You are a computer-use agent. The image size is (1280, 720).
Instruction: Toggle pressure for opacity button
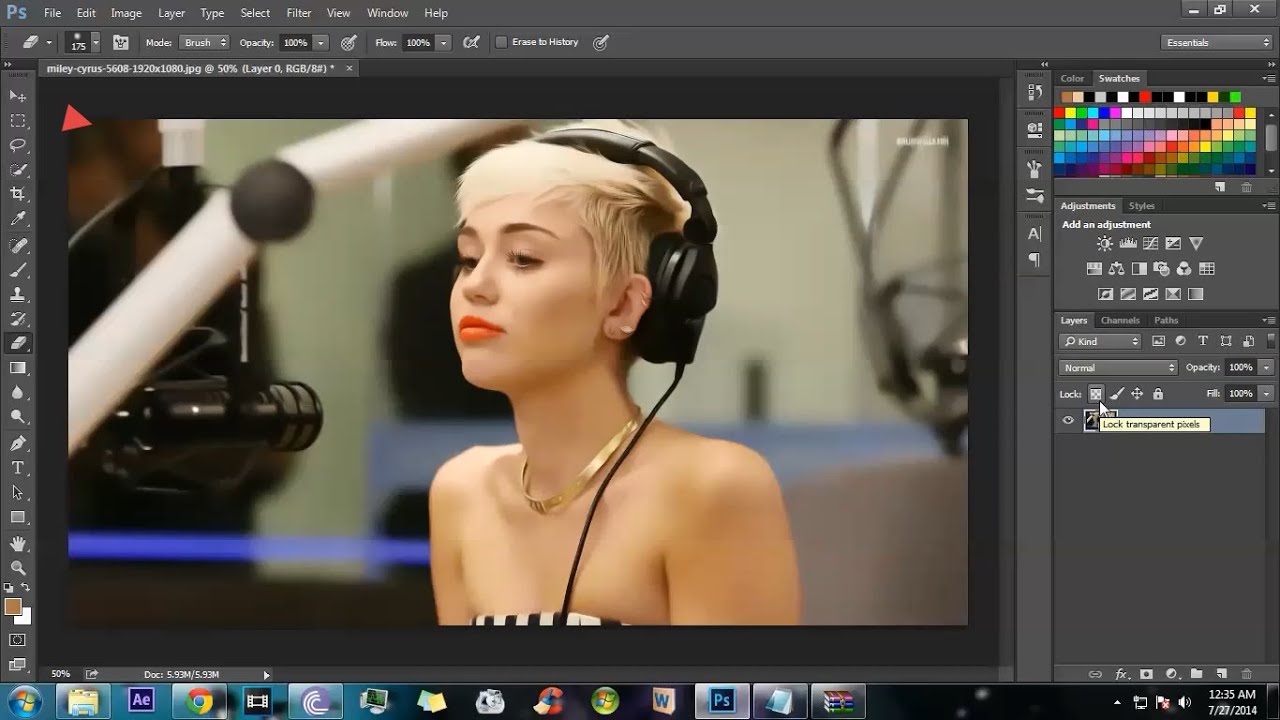click(x=348, y=43)
